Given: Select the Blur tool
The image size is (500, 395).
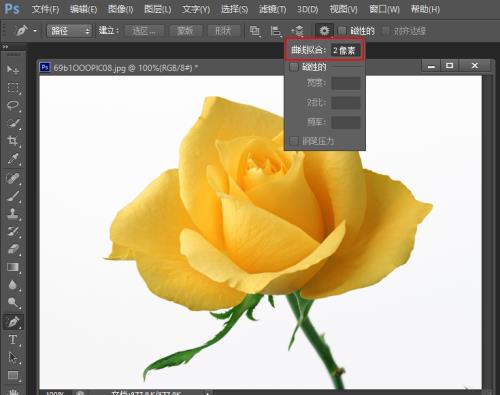Looking at the screenshot, I should coord(13,285).
